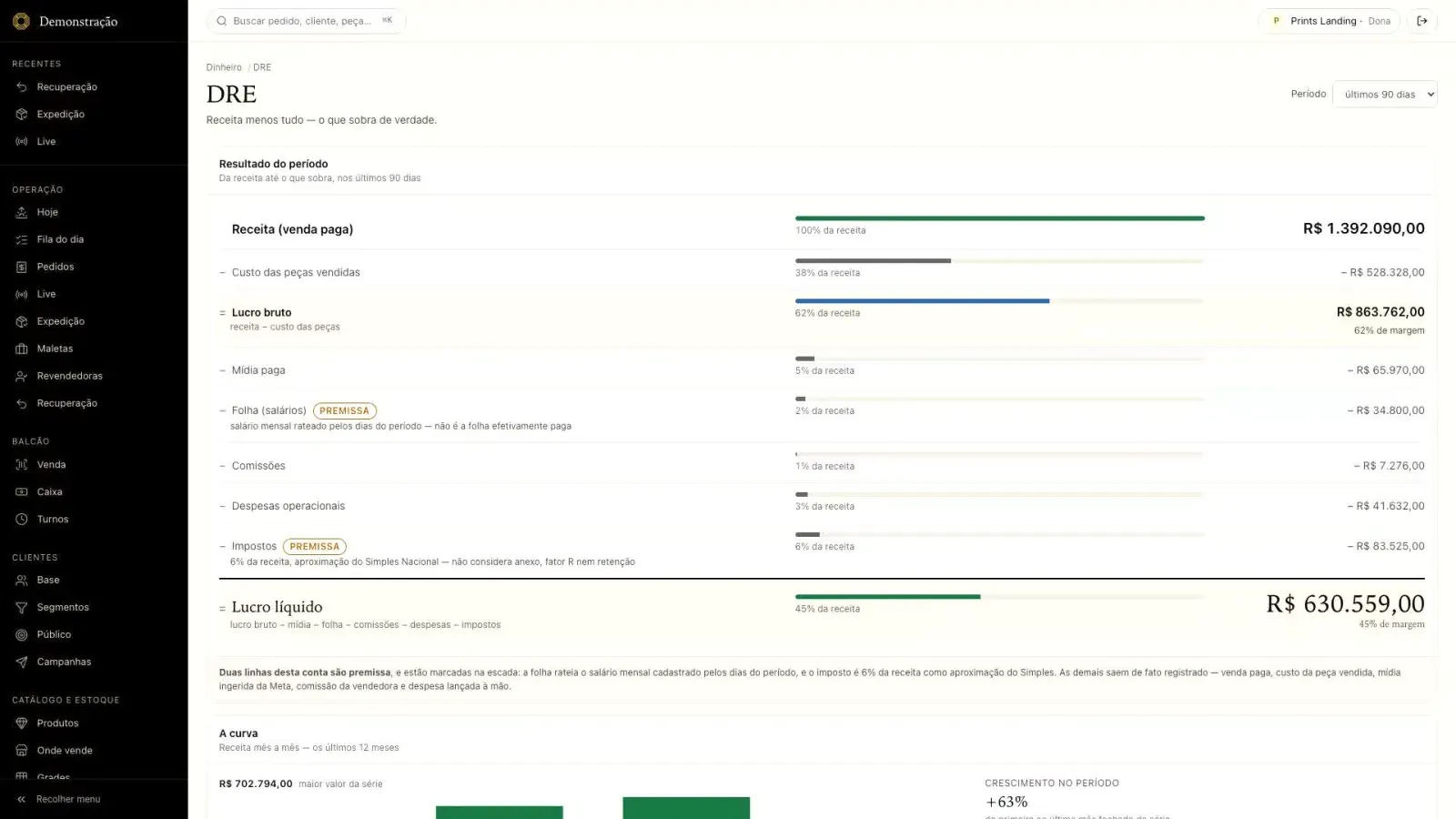
Task: Go to Hoje icon in Operação
Action: click(22, 212)
